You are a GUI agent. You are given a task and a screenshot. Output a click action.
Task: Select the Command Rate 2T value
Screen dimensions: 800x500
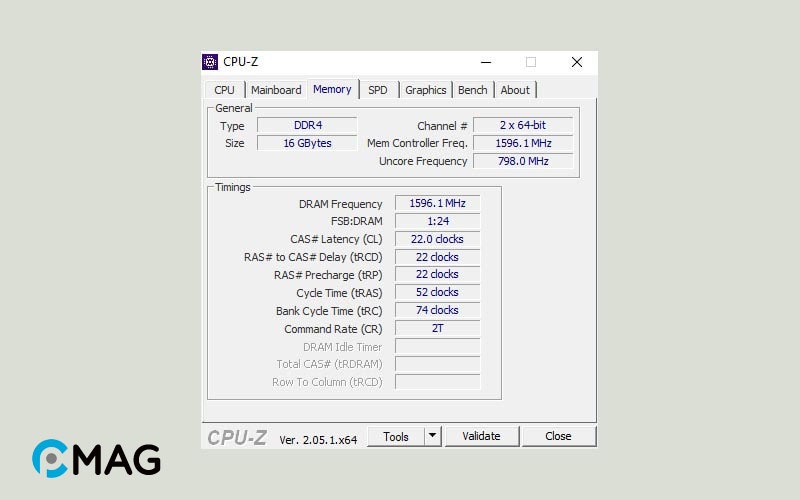pos(437,328)
